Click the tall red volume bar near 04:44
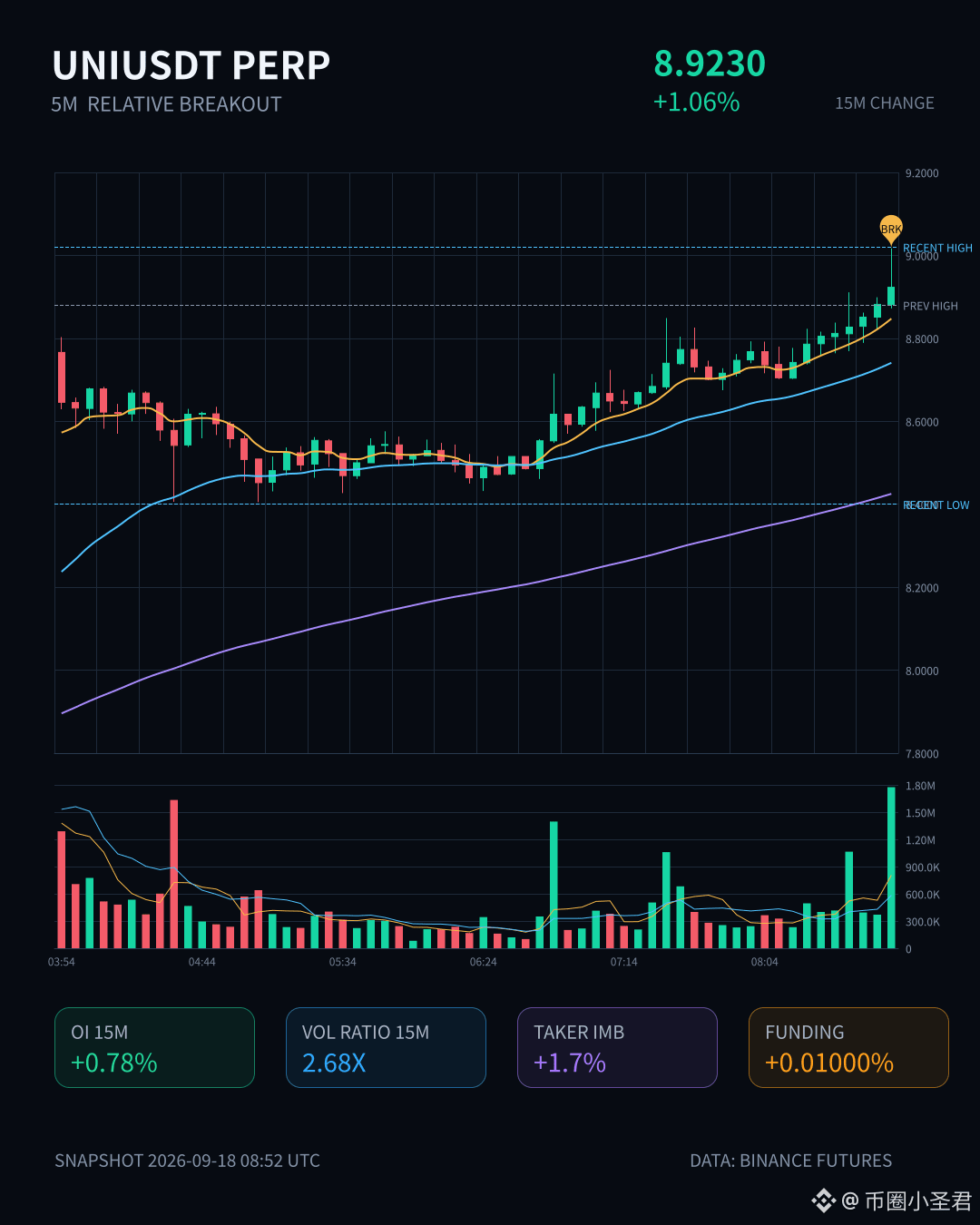Image resolution: width=980 pixels, height=1225 pixels. 174,874
